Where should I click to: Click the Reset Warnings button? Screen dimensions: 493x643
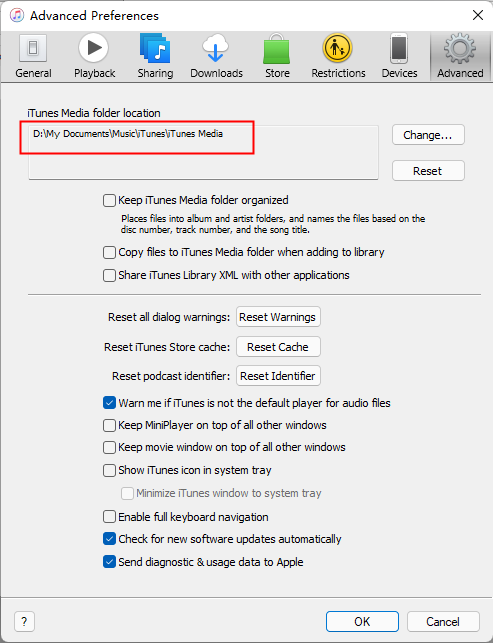[x=278, y=317]
